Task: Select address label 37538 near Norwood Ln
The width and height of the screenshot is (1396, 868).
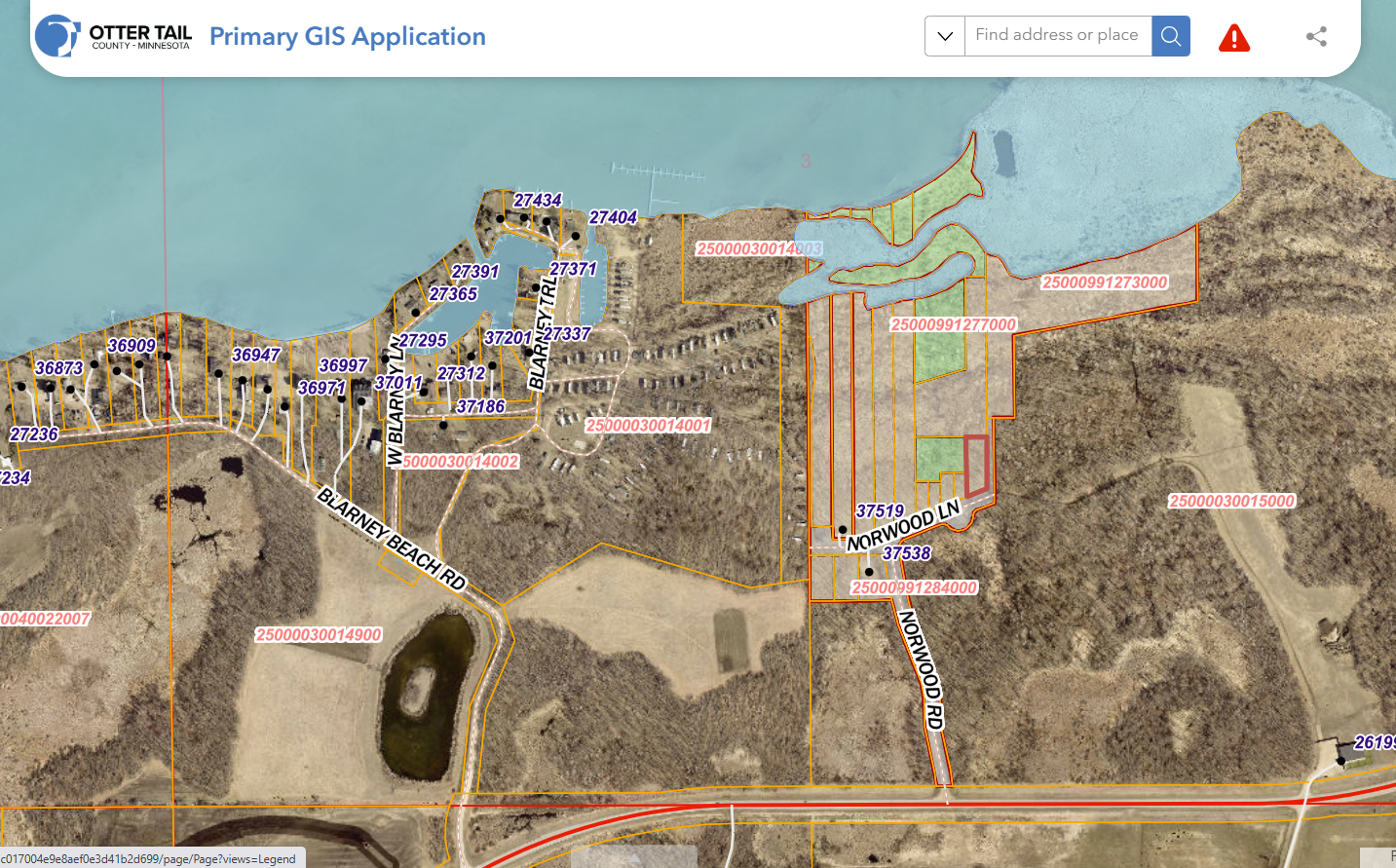Action: (906, 553)
